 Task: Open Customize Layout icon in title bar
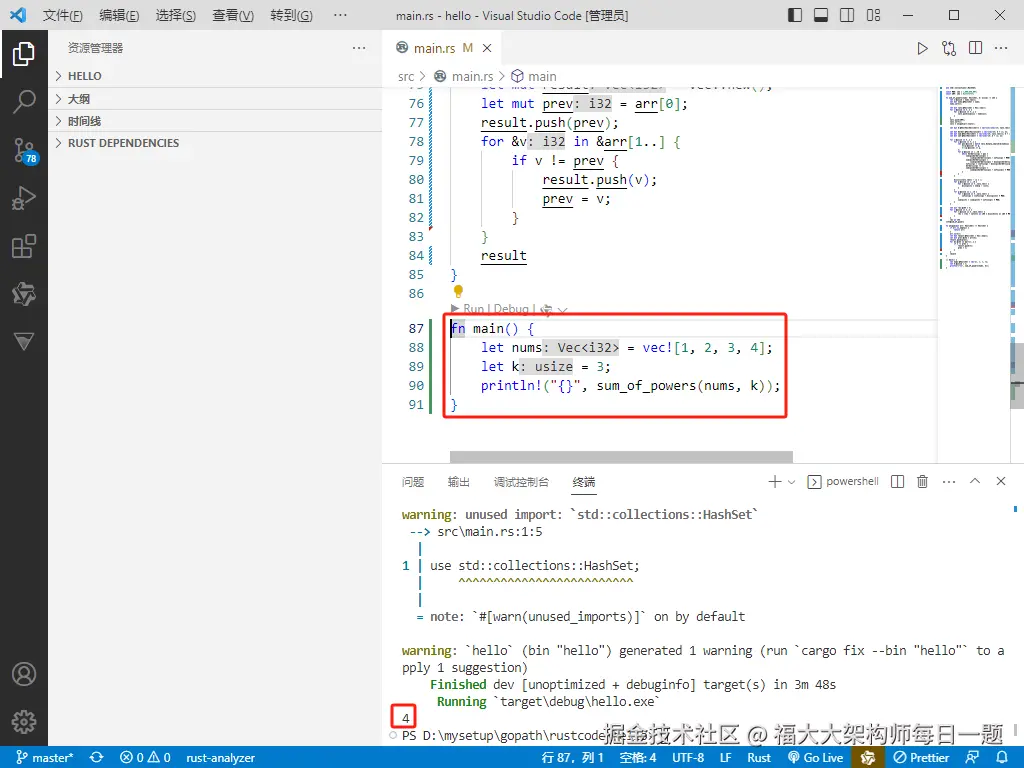[874, 15]
